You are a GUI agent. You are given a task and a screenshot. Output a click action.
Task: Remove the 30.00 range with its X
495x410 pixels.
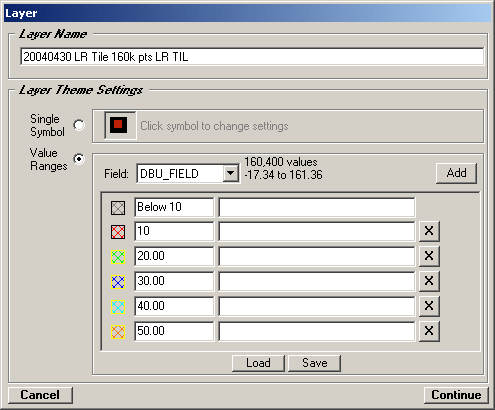pyautogui.click(x=429, y=281)
